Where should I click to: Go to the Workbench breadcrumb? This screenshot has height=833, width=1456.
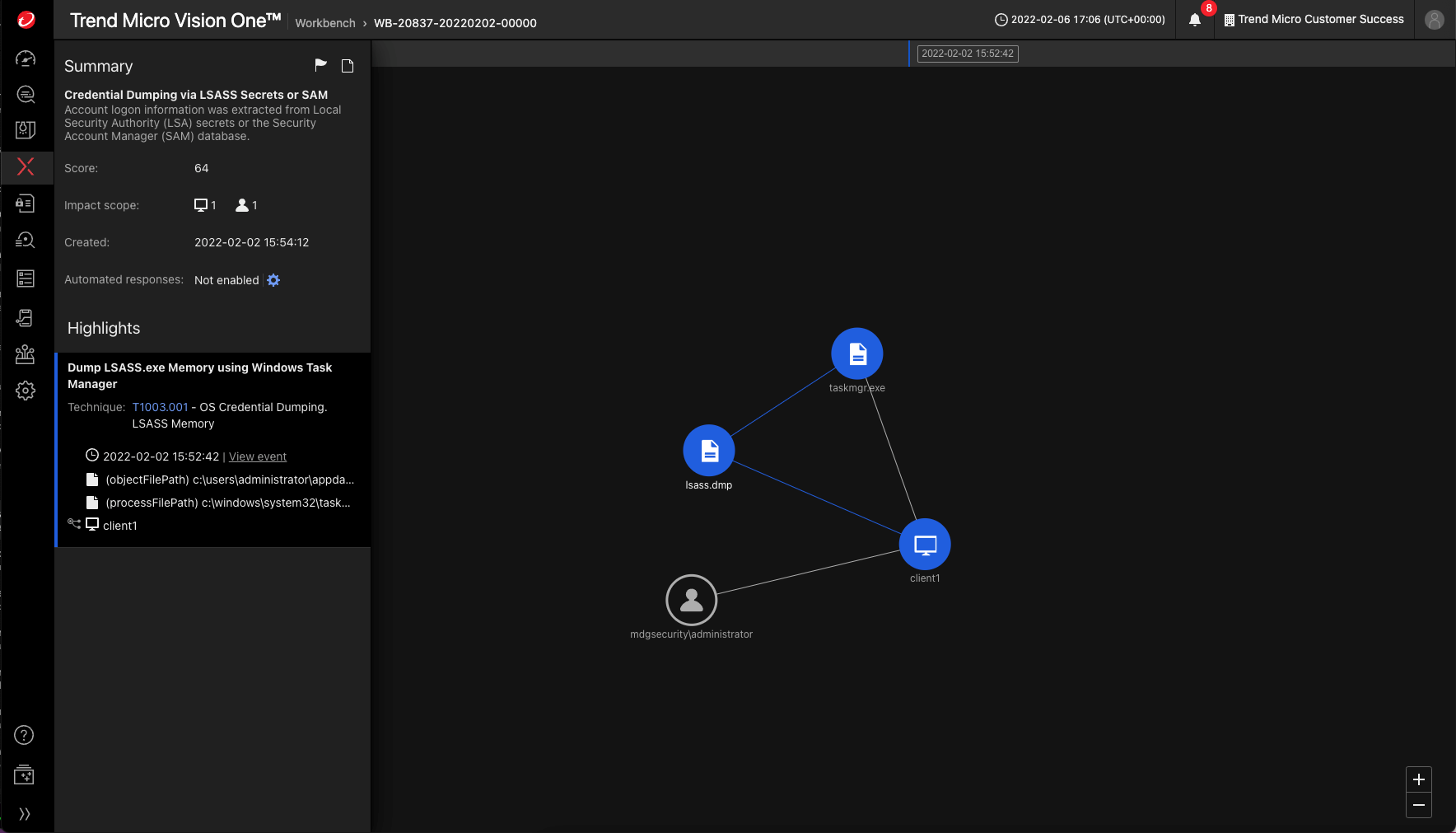(325, 23)
